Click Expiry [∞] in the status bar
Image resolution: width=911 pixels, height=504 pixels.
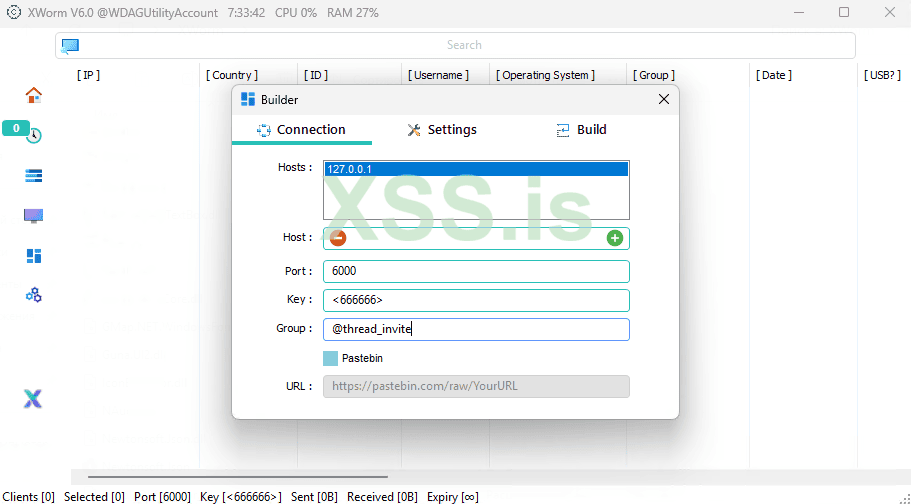point(453,497)
